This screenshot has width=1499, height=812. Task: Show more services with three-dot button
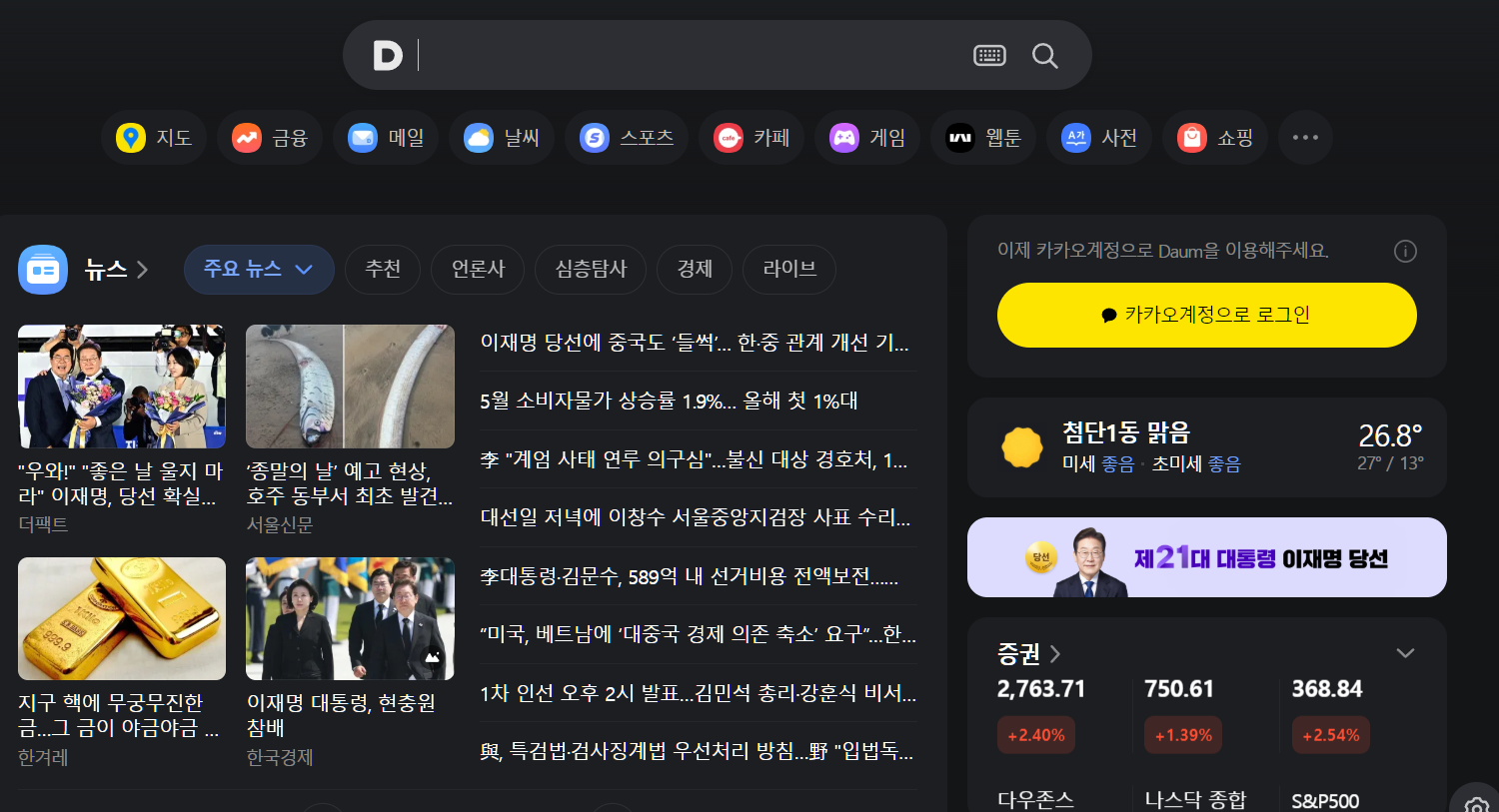click(x=1305, y=138)
